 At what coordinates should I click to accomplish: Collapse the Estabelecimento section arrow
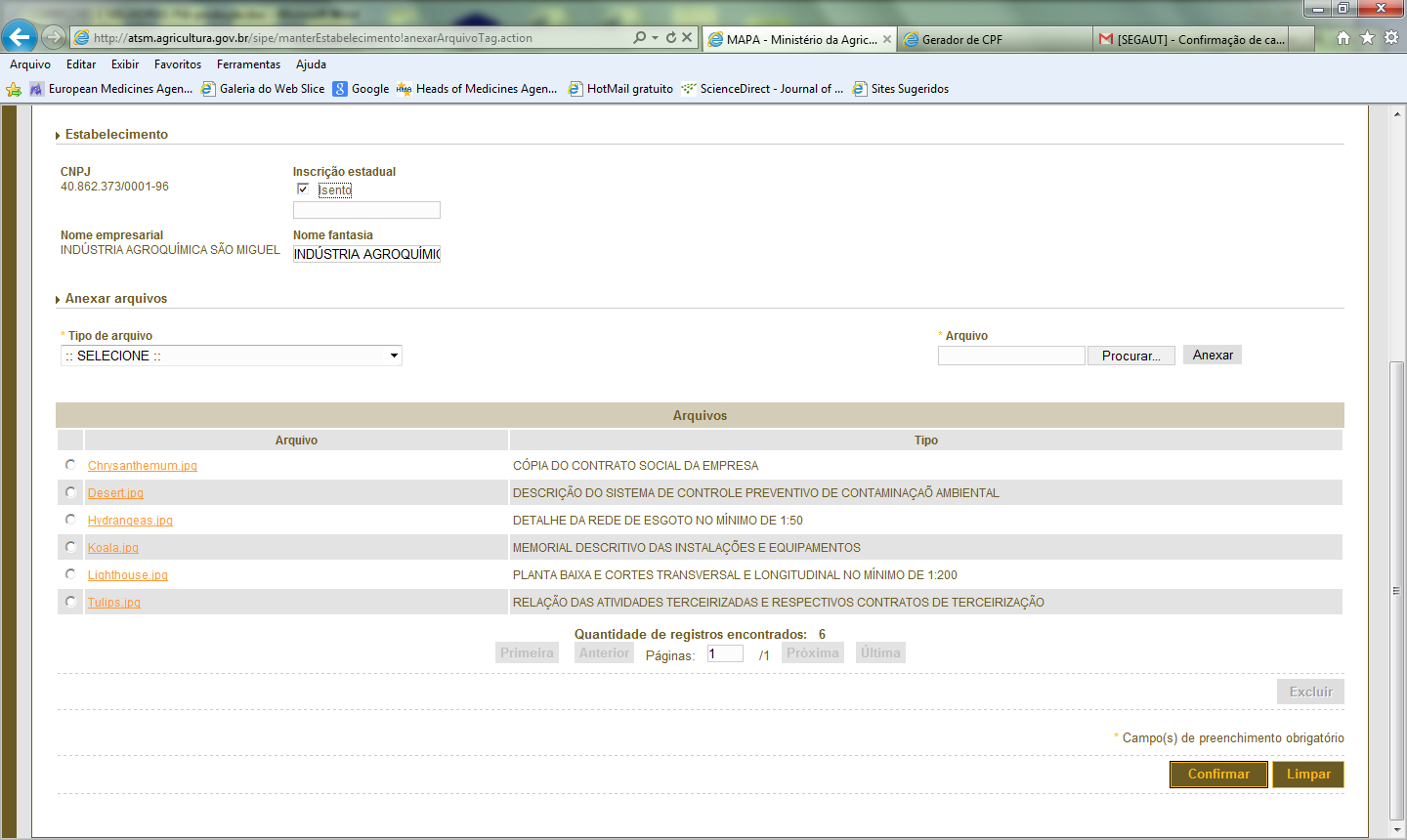(x=58, y=136)
